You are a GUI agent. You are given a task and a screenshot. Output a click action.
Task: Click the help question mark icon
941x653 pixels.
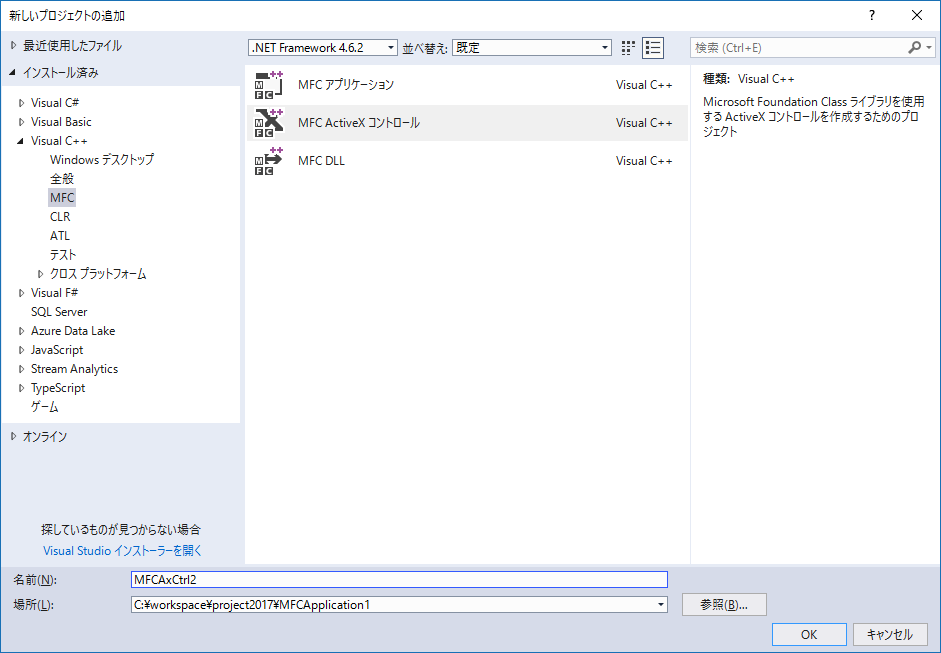pos(871,14)
